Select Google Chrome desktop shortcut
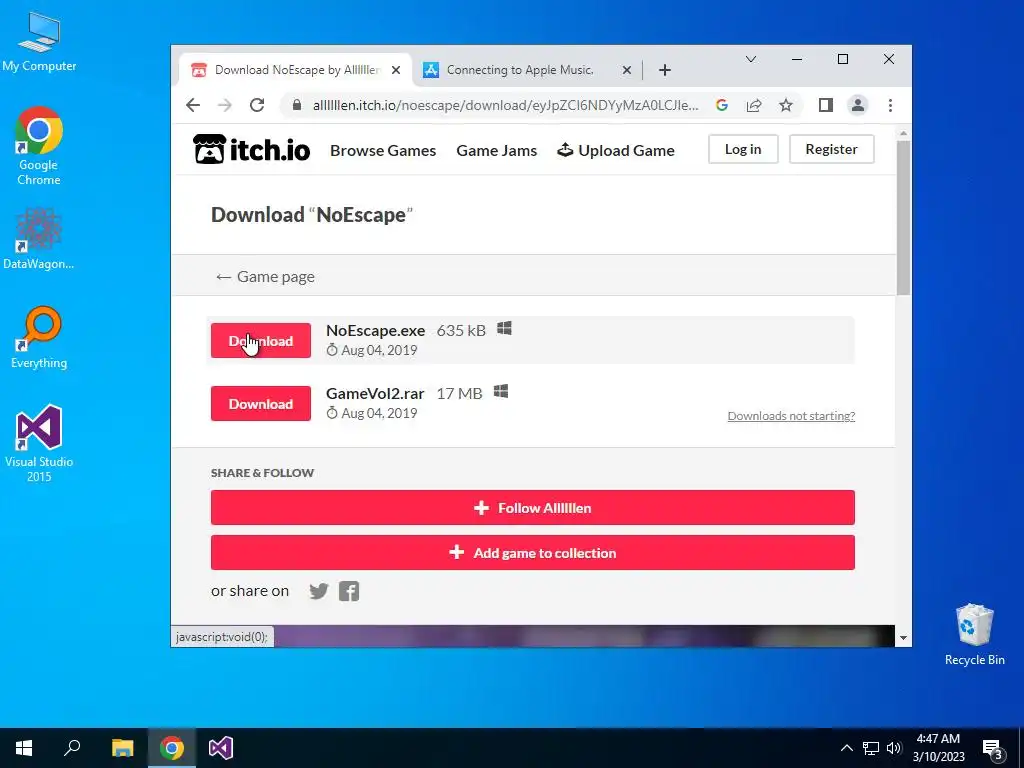1024x768 pixels. (39, 146)
